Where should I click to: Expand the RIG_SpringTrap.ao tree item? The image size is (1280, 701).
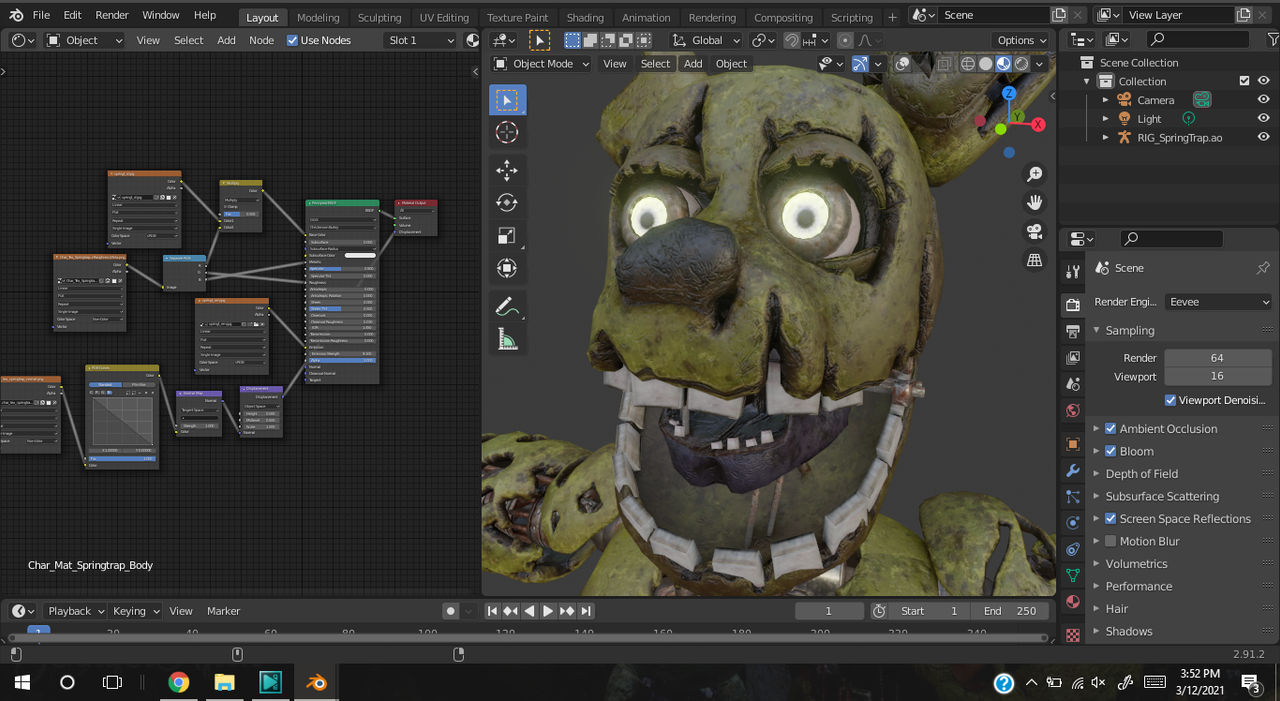point(1105,137)
